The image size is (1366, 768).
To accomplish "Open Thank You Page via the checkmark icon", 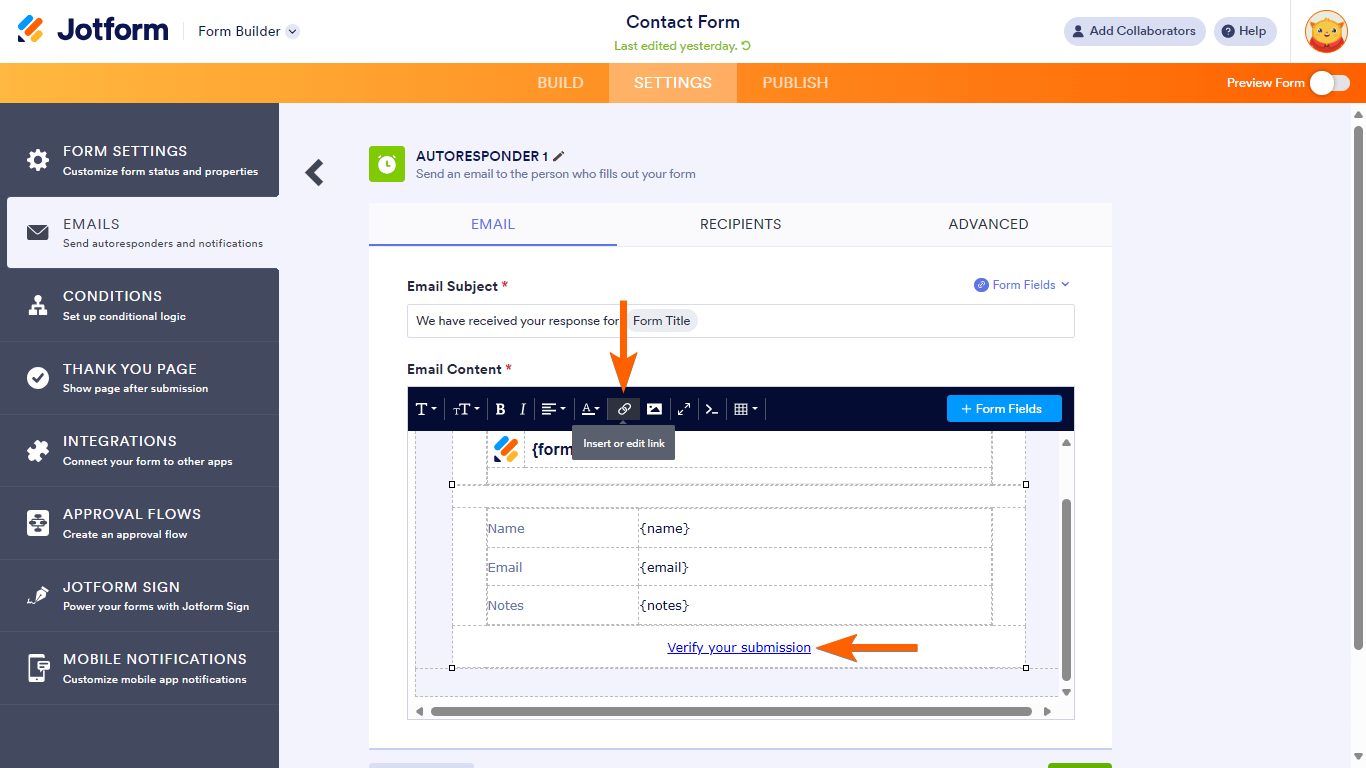I will click(x=38, y=377).
